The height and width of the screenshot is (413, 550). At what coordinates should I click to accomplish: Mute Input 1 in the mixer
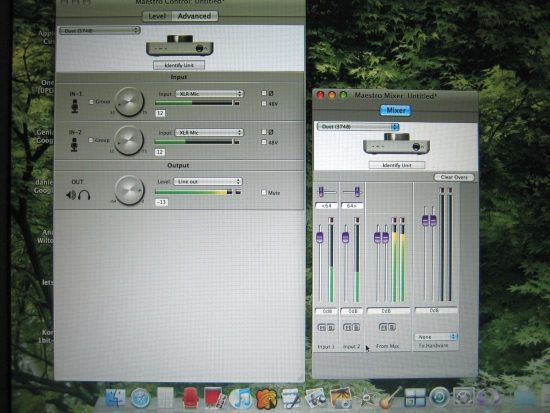tap(322, 327)
